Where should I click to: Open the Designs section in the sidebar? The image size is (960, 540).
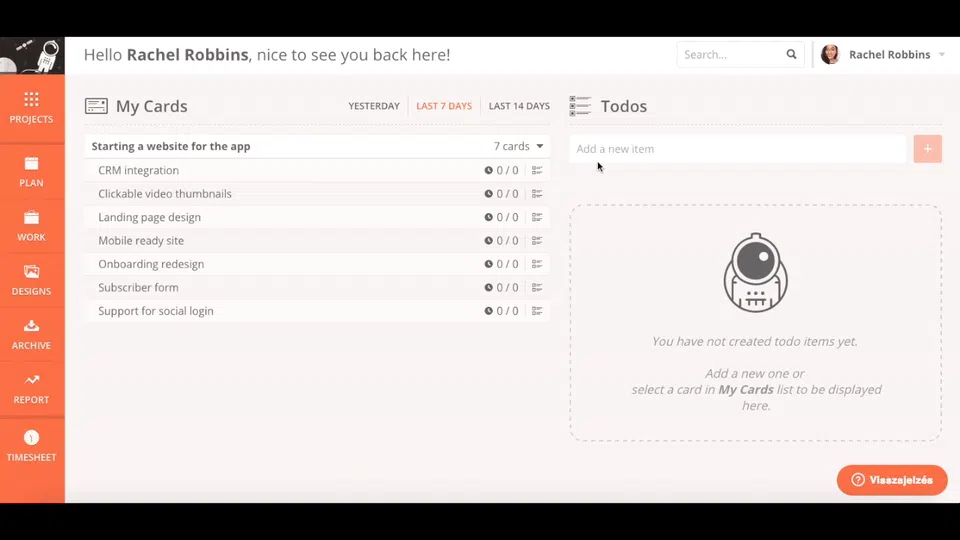(31, 280)
